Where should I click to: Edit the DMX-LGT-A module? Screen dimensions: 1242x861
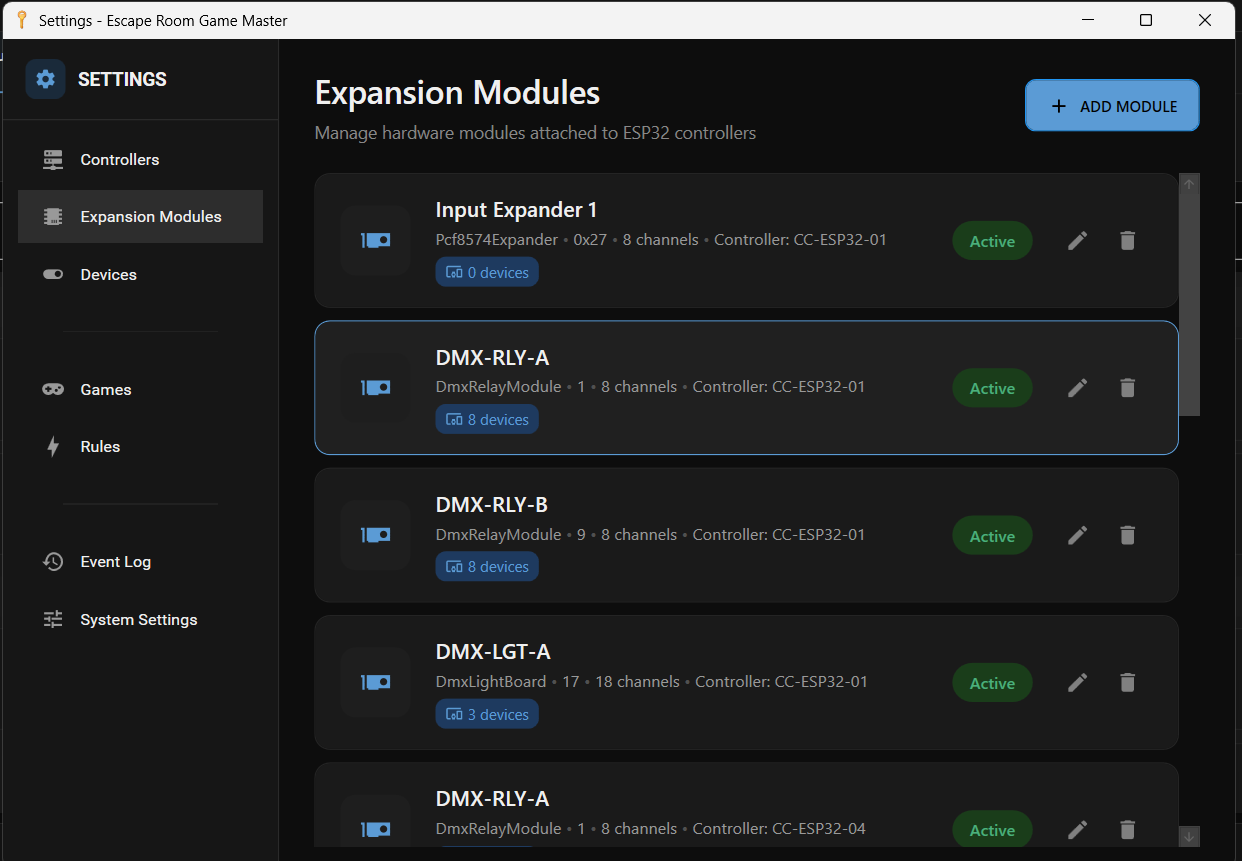click(x=1077, y=683)
